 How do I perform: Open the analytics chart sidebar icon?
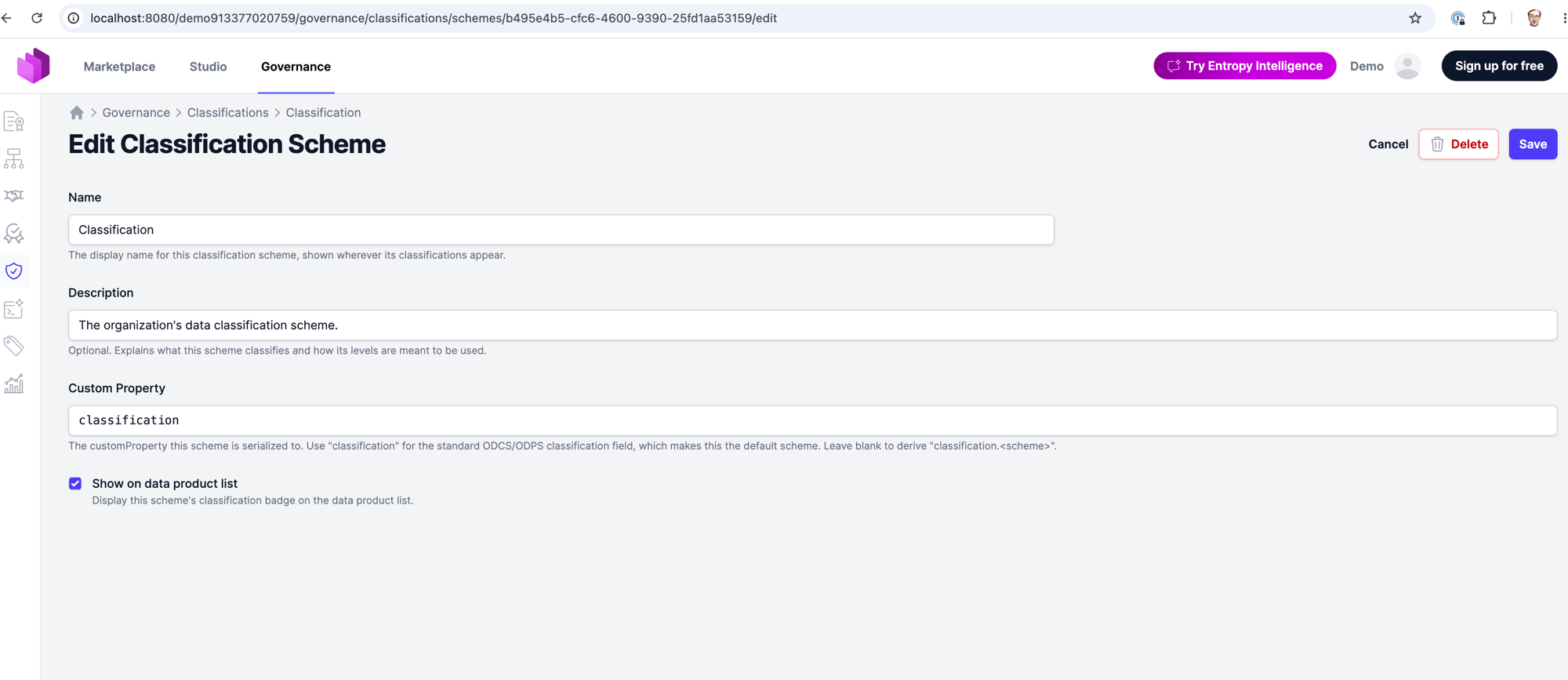[x=14, y=384]
